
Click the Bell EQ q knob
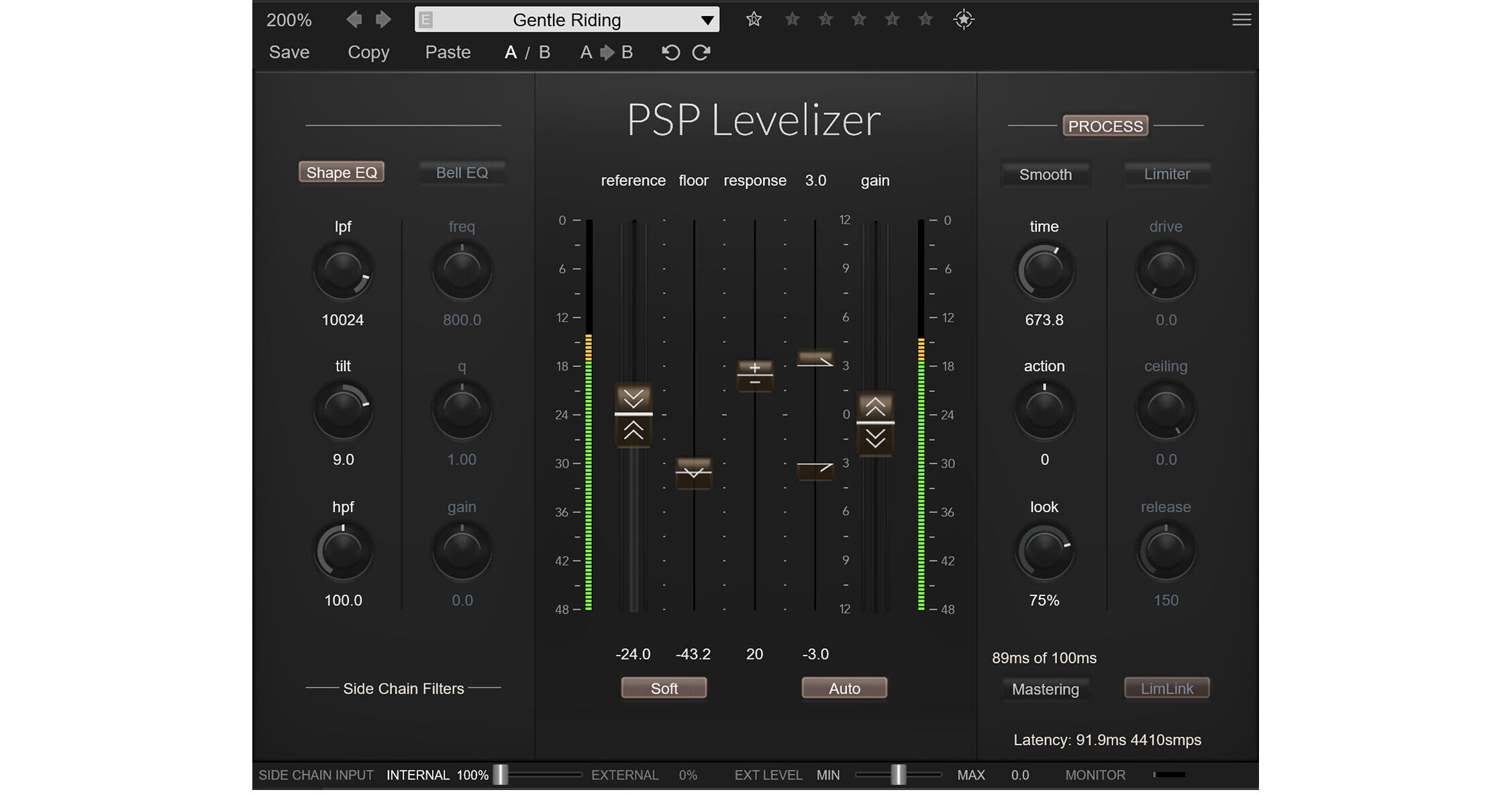[462, 409]
